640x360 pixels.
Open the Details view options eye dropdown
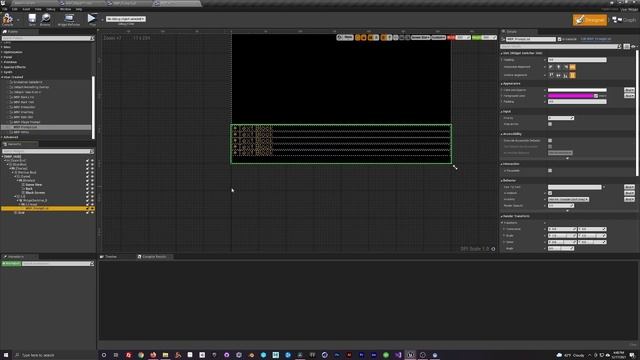point(634,47)
